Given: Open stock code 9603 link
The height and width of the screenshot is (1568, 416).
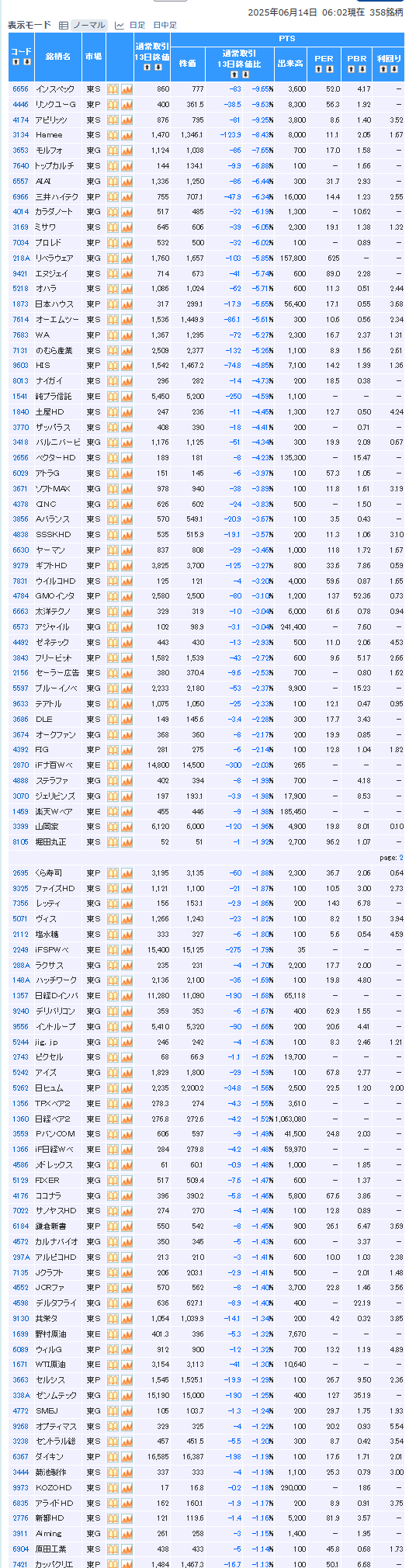Looking at the screenshot, I should [x=21, y=366].
